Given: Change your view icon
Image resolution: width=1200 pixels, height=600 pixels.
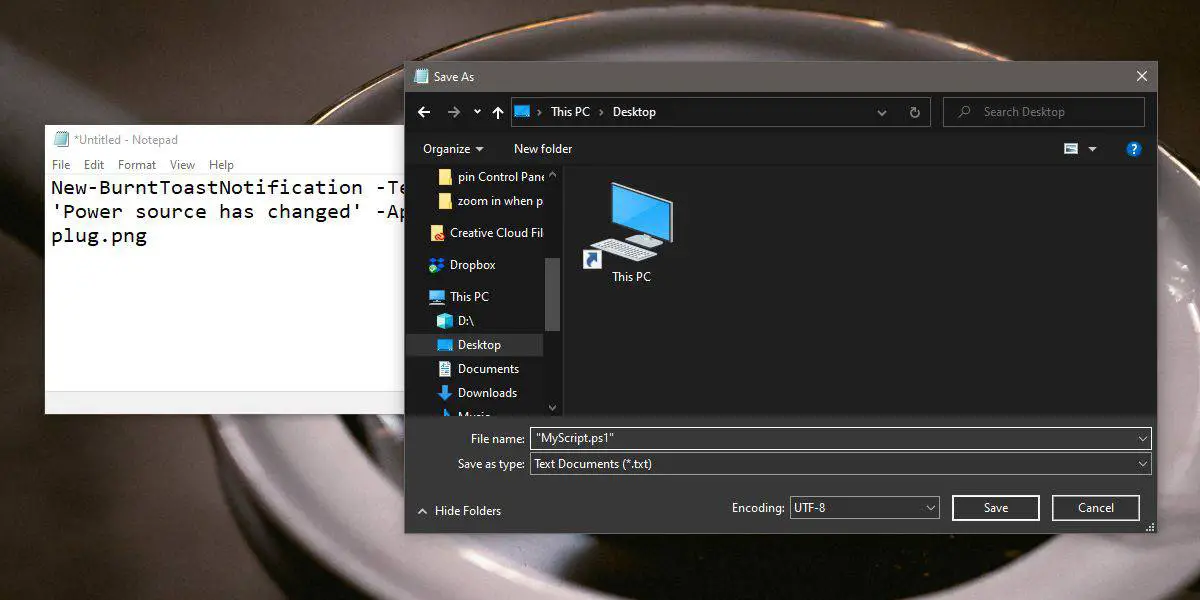Looking at the screenshot, I should pos(1071,149).
